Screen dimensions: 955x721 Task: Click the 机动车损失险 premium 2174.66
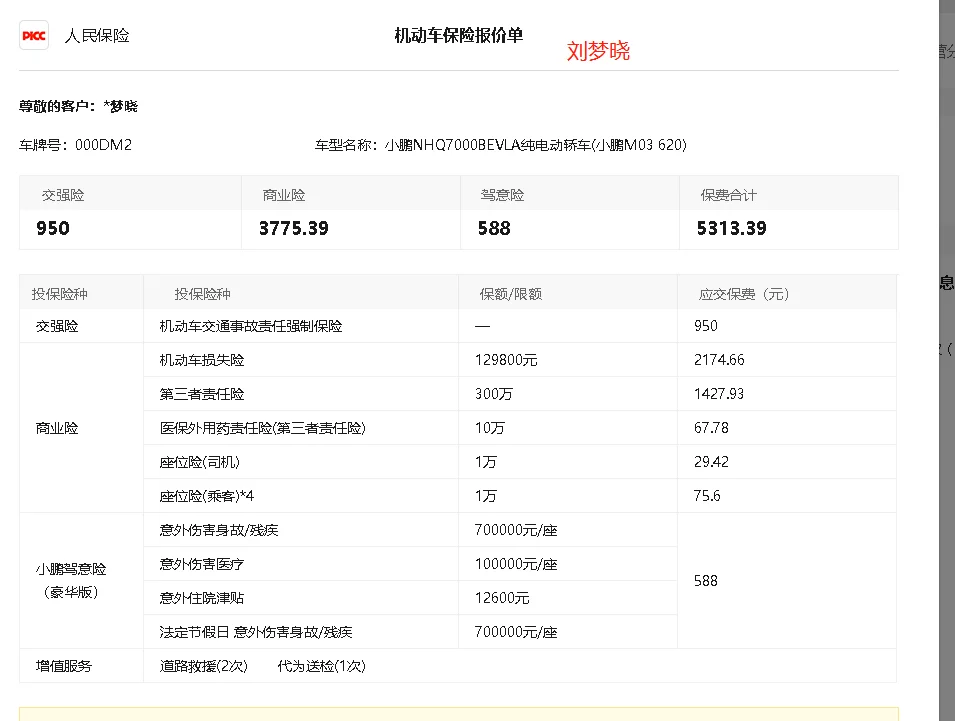point(719,360)
